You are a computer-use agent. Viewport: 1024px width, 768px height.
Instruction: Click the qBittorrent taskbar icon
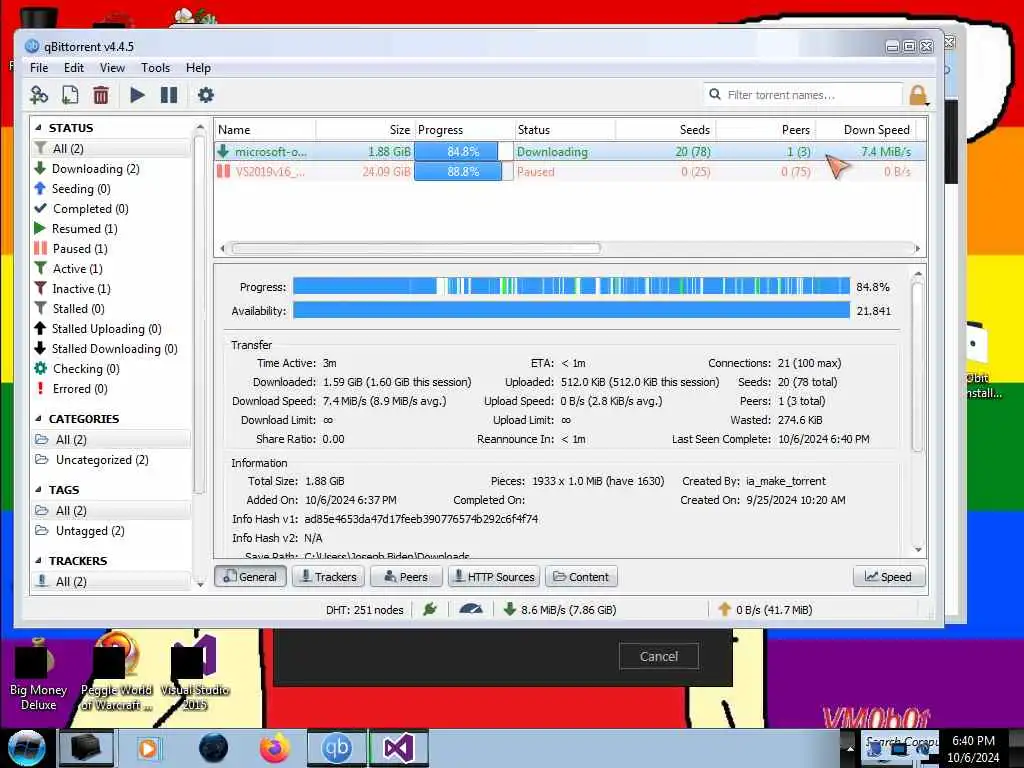click(x=336, y=748)
